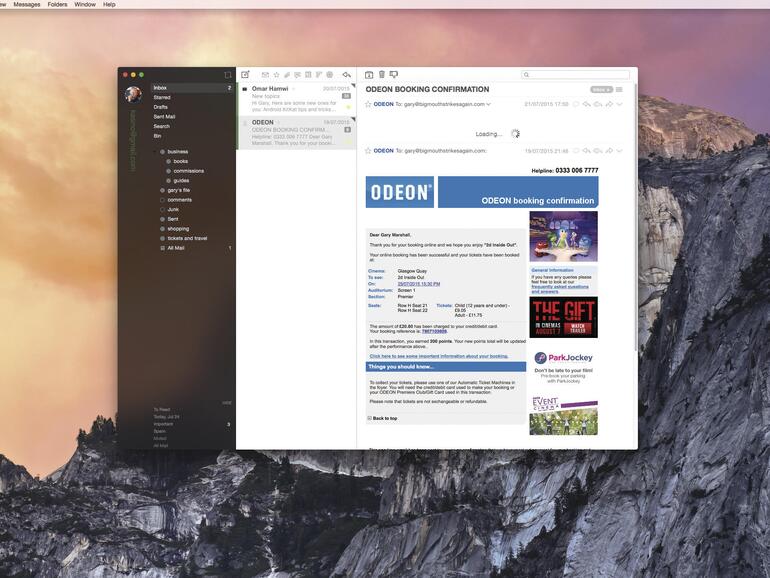The width and height of the screenshot is (770, 578).
Task: Select Sent Mail in the sidebar
Action: 164,117
